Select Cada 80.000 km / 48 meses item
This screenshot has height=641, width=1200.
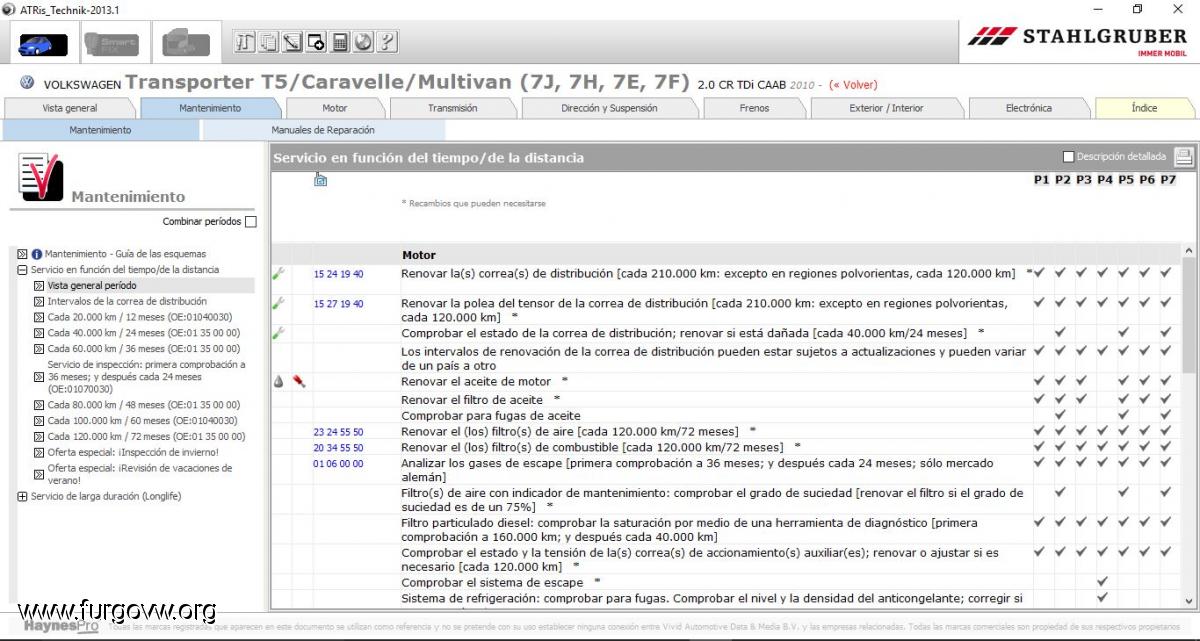143,405
